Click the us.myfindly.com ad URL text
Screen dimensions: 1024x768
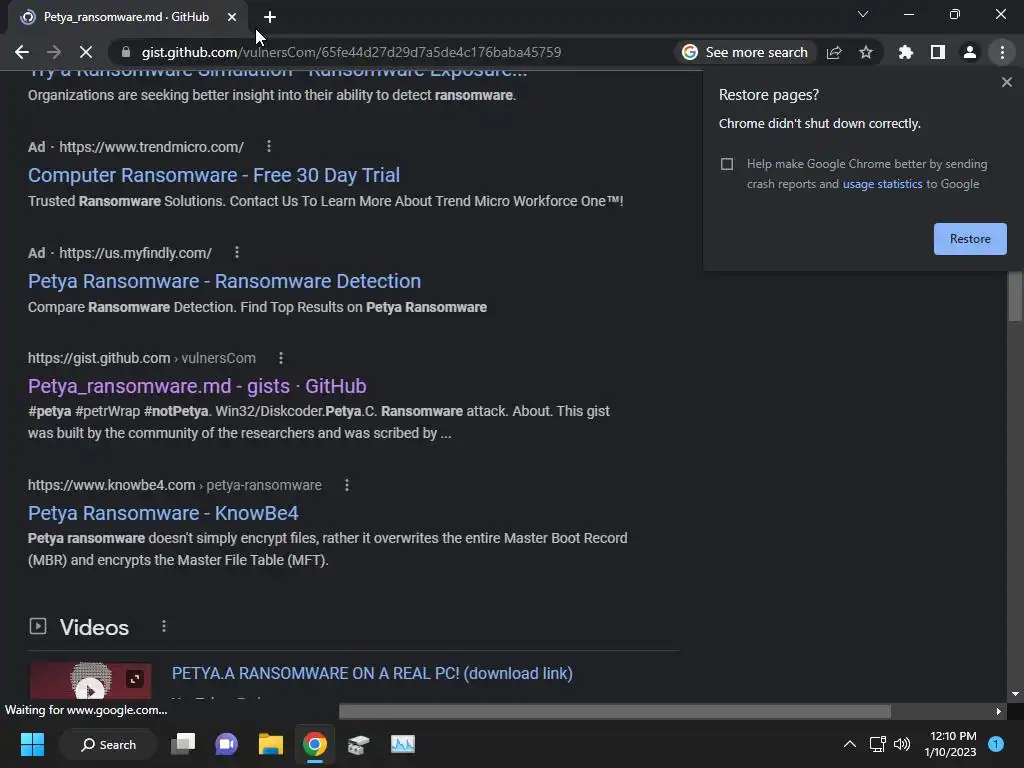(x=135, y=253)
